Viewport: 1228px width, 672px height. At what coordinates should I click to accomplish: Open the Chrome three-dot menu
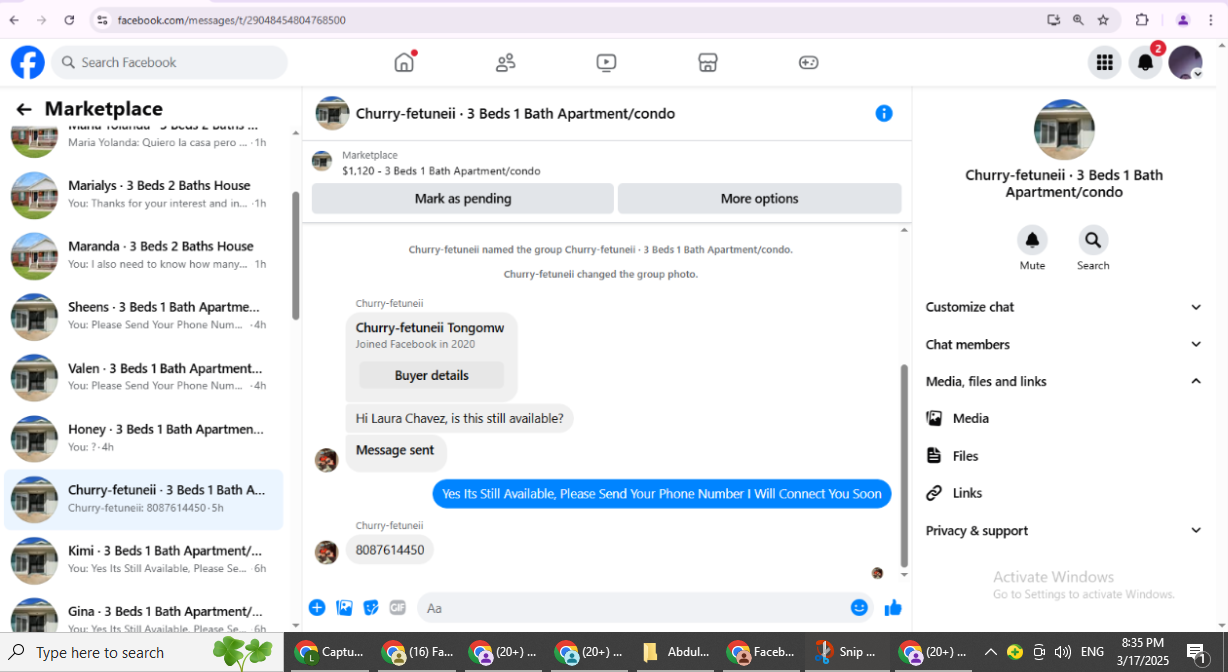[1211, 20]
